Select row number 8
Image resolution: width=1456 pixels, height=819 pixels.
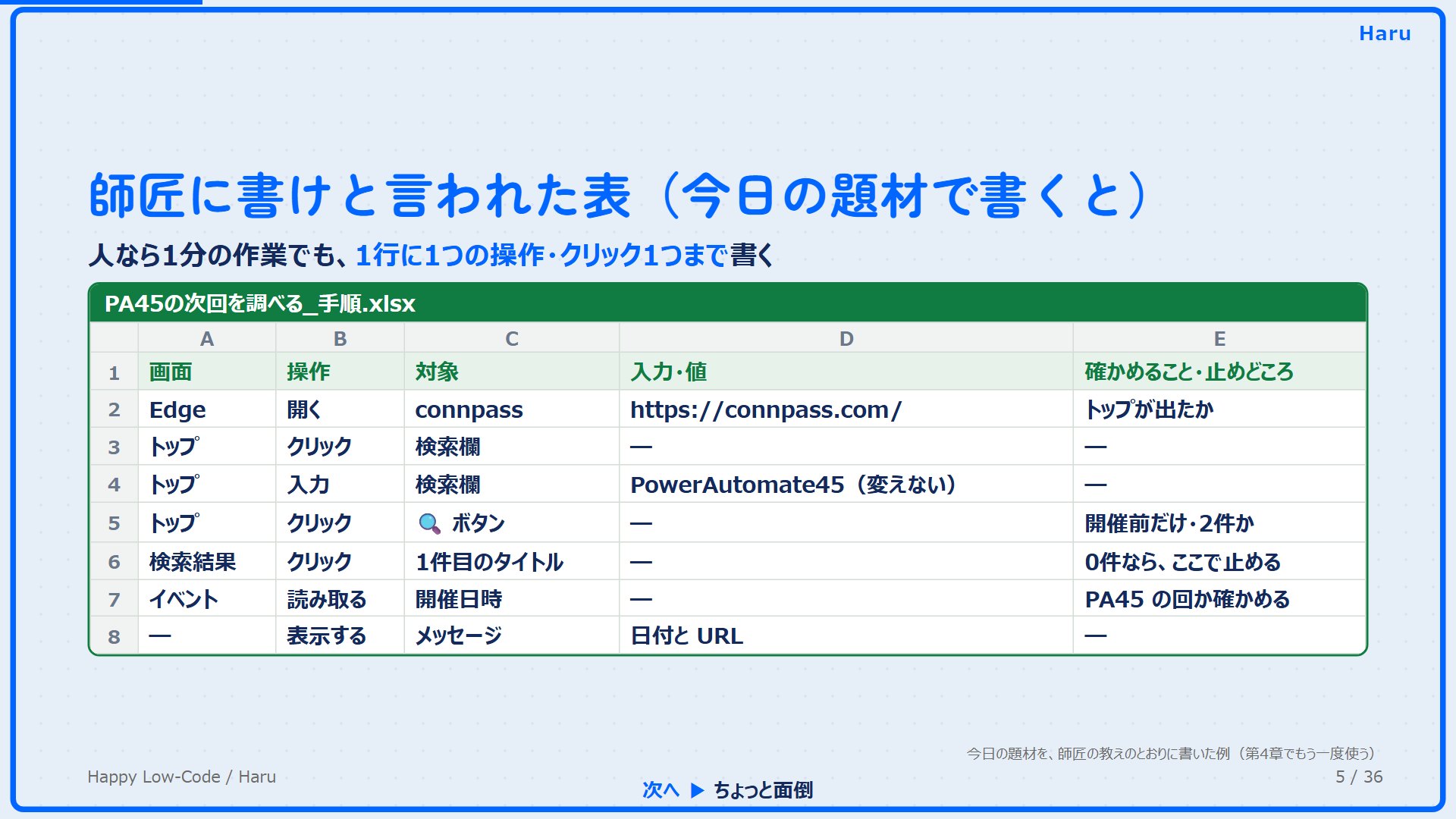pyautogui.click(x=114, y=636)
